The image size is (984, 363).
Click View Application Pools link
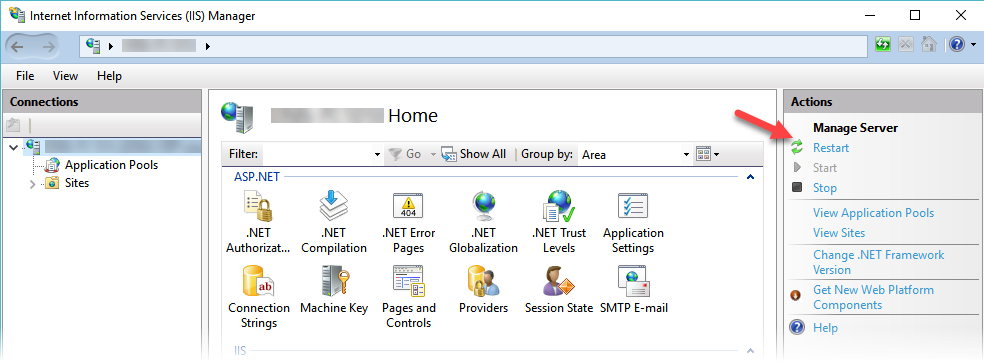(874, 213)
